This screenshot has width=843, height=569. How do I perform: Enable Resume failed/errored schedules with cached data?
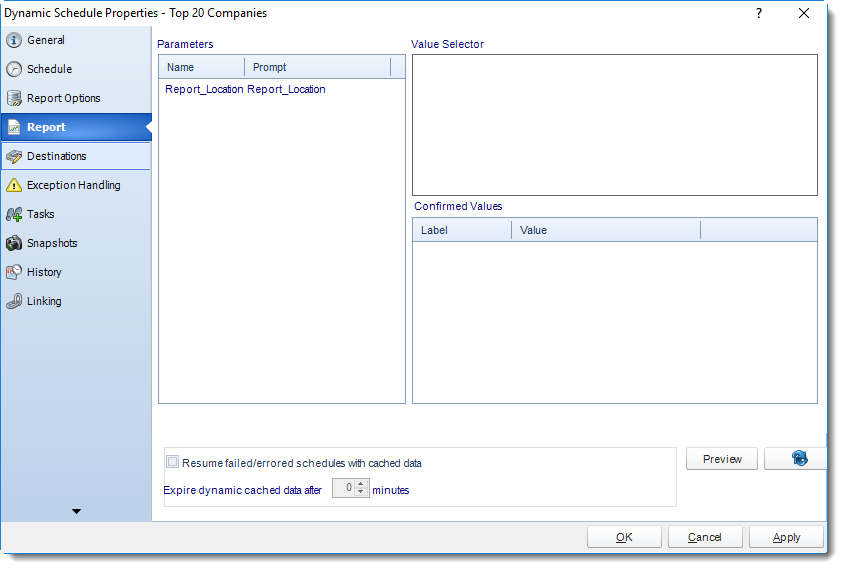173,462
